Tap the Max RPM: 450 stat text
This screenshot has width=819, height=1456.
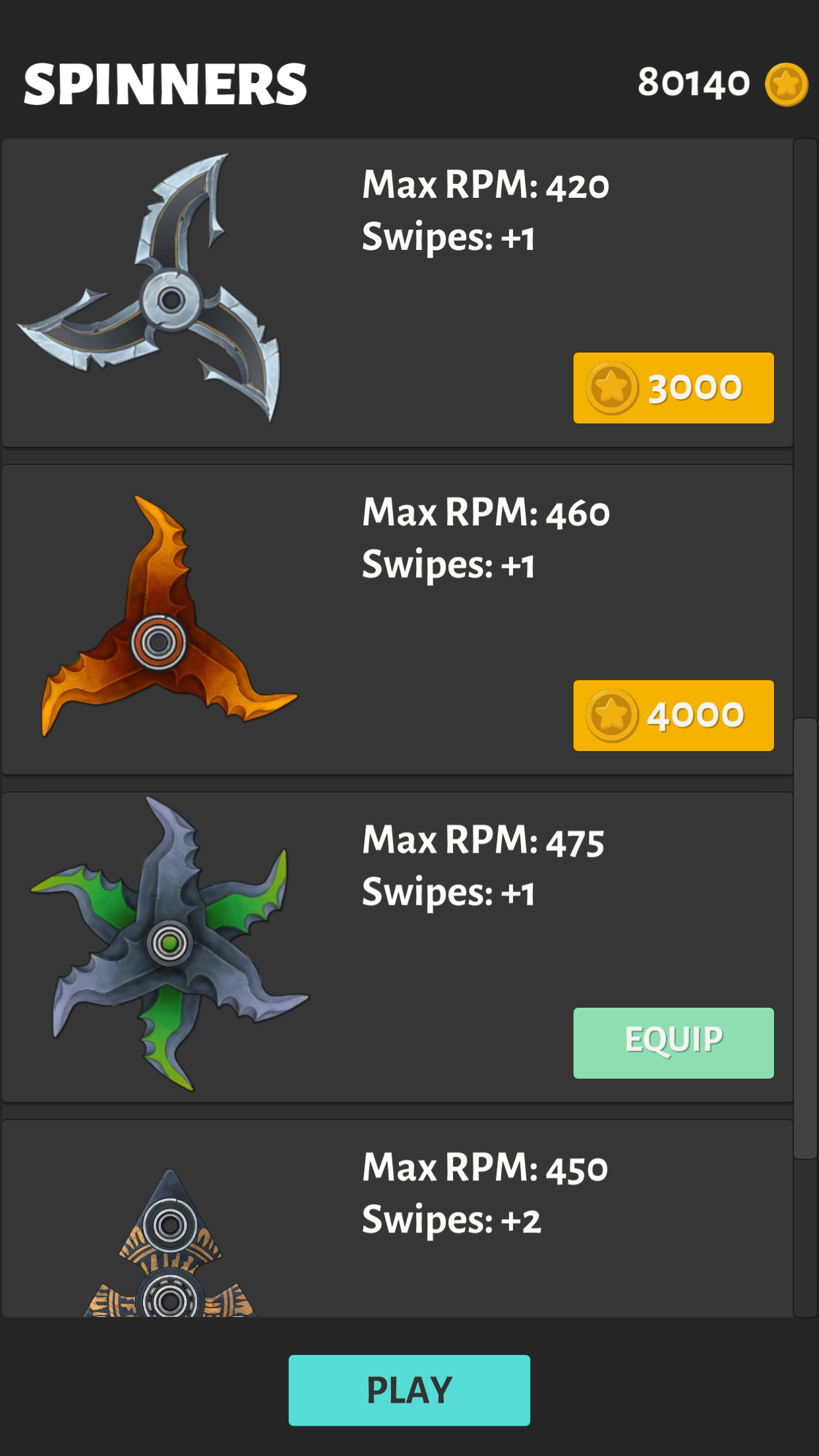485,1168
